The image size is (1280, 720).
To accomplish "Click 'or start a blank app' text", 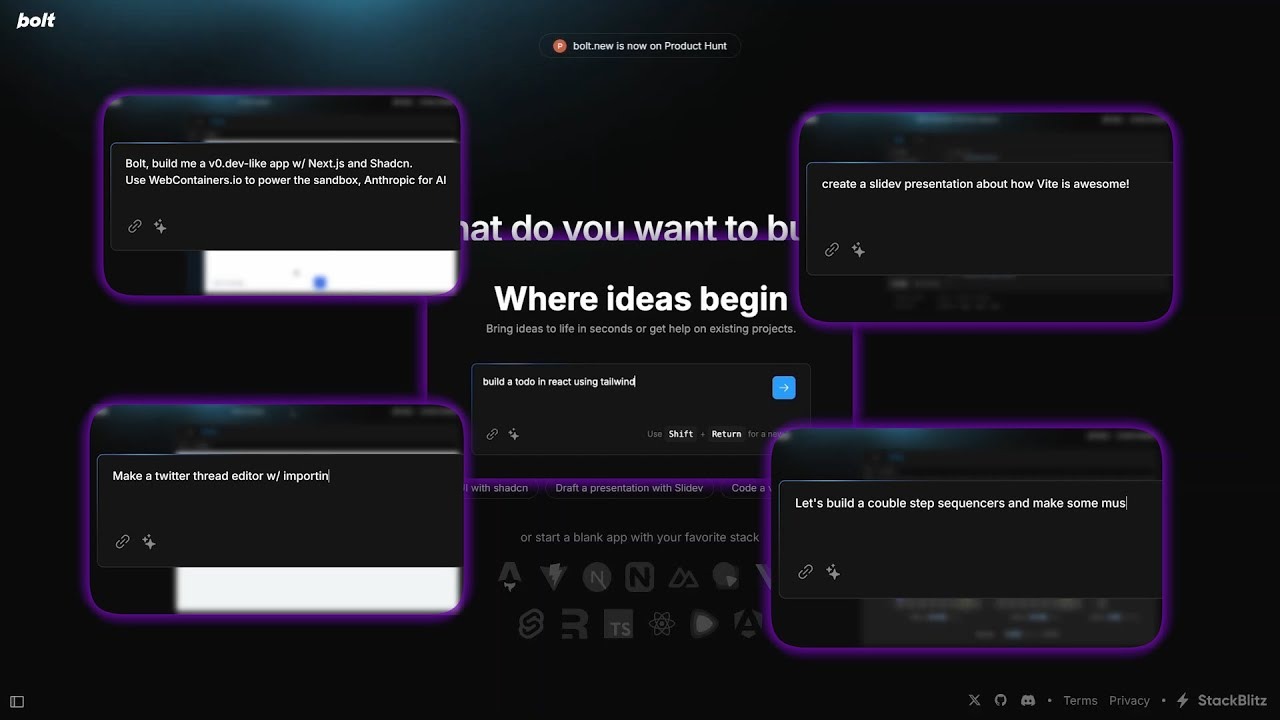I will pyautogui.click(x=640, y=537).
